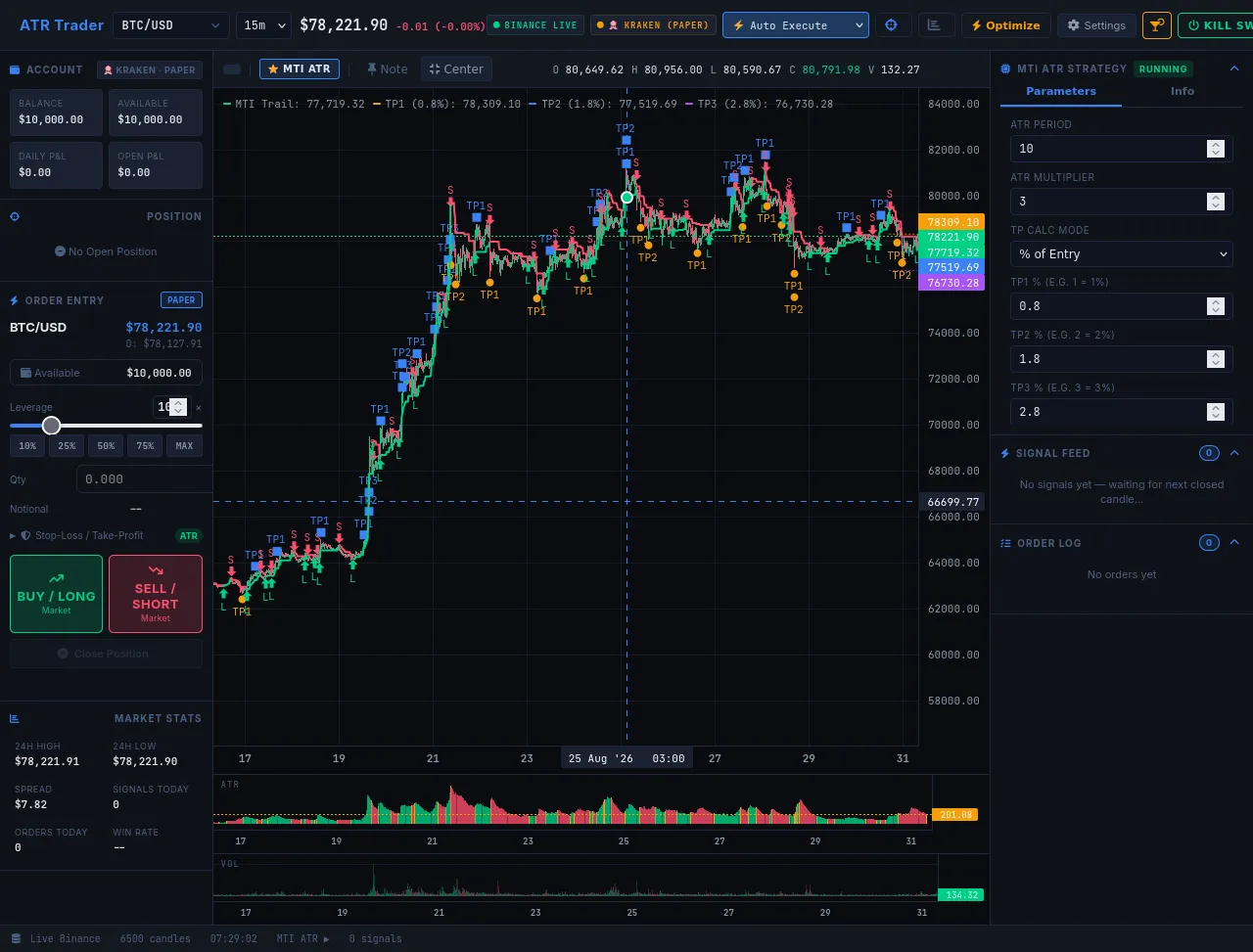The height and width of the screenshot is (952, 1253).
Task: Open the Auto Execute mode dropdown
Action: click(795, 25)
